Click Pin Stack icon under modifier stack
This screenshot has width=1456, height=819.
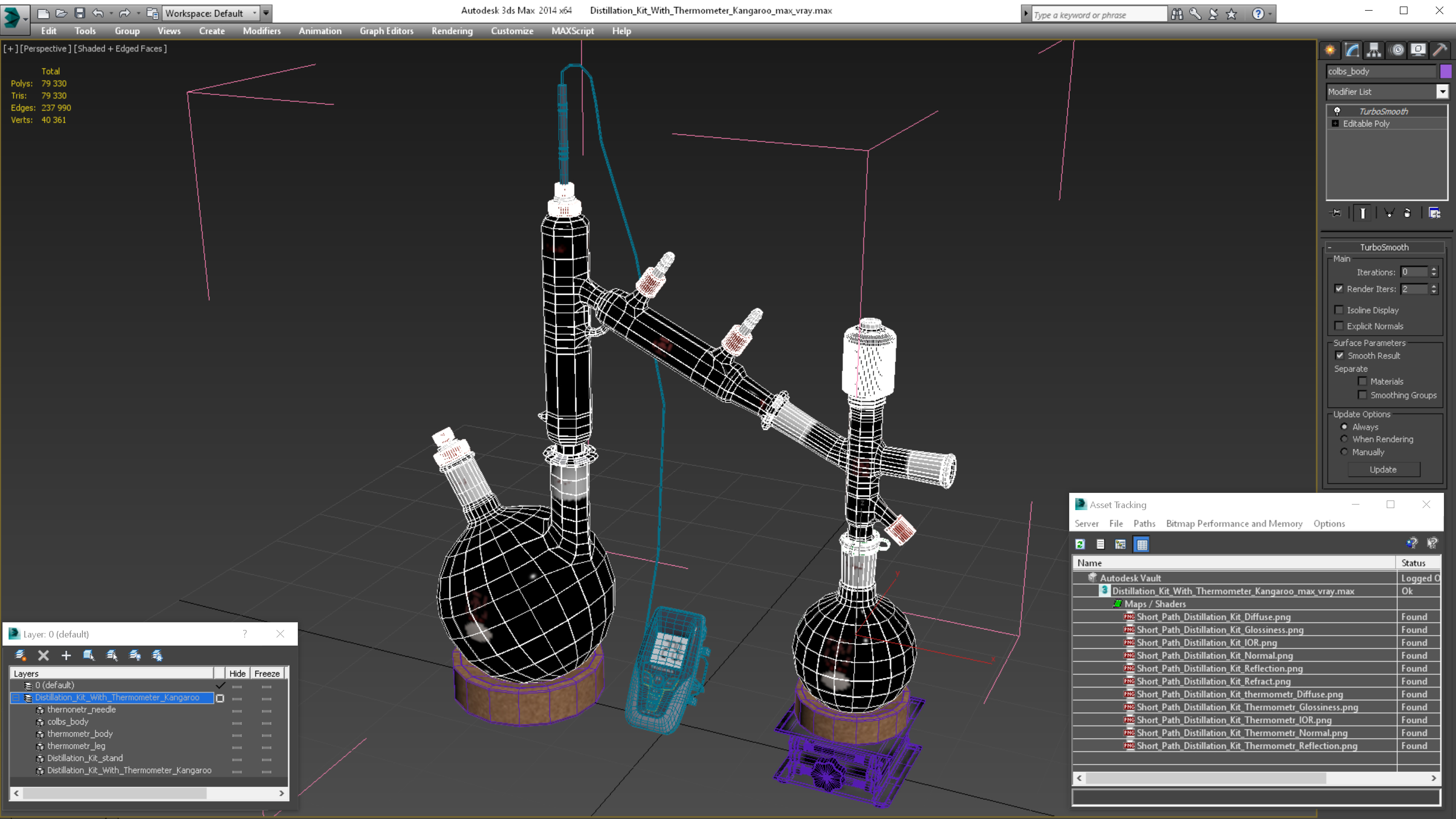click(x=1336, y=213)
